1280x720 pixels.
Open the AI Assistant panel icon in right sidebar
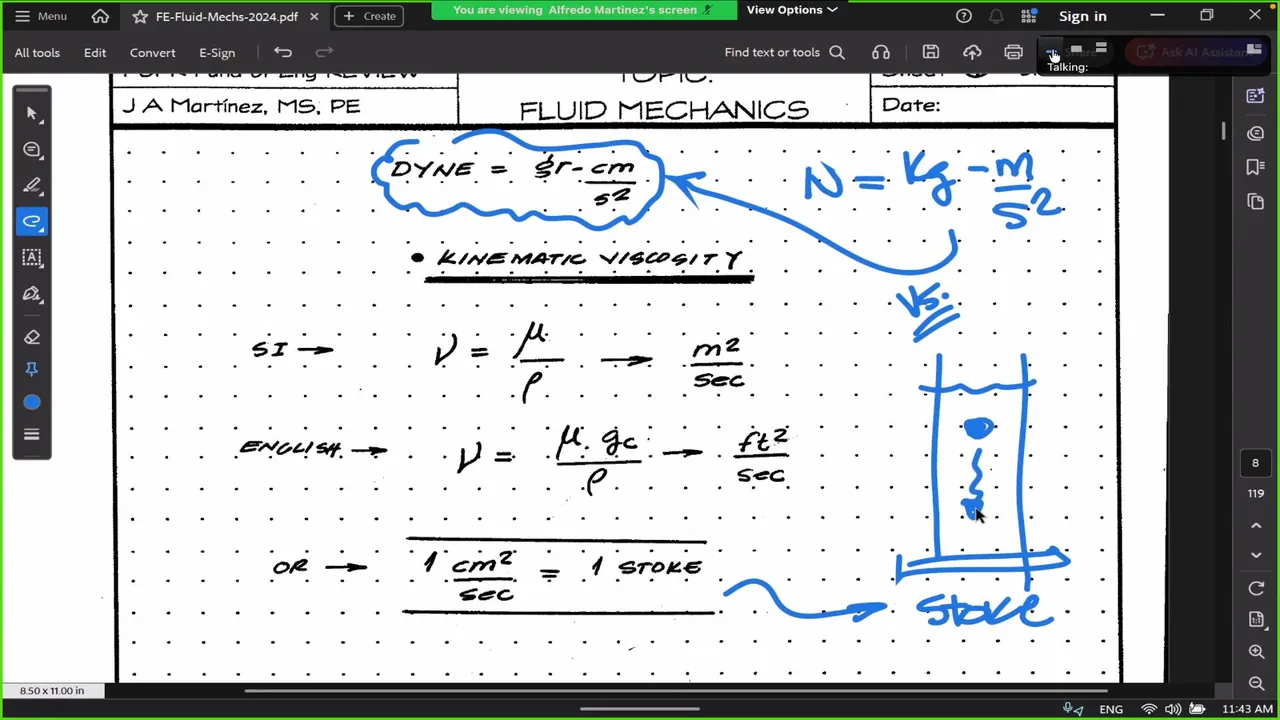click(1256, 96)
